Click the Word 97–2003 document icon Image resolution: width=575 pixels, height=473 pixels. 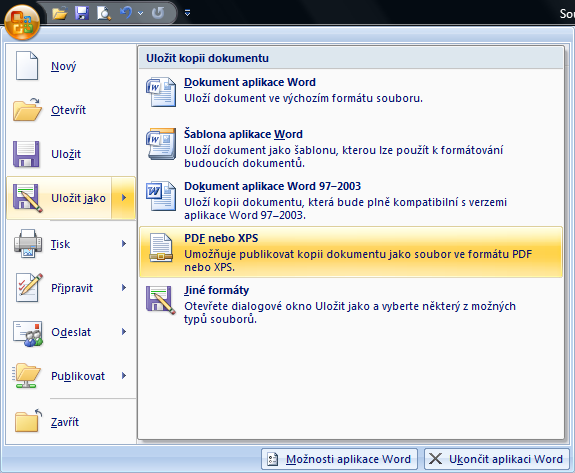tap(161, 196)
